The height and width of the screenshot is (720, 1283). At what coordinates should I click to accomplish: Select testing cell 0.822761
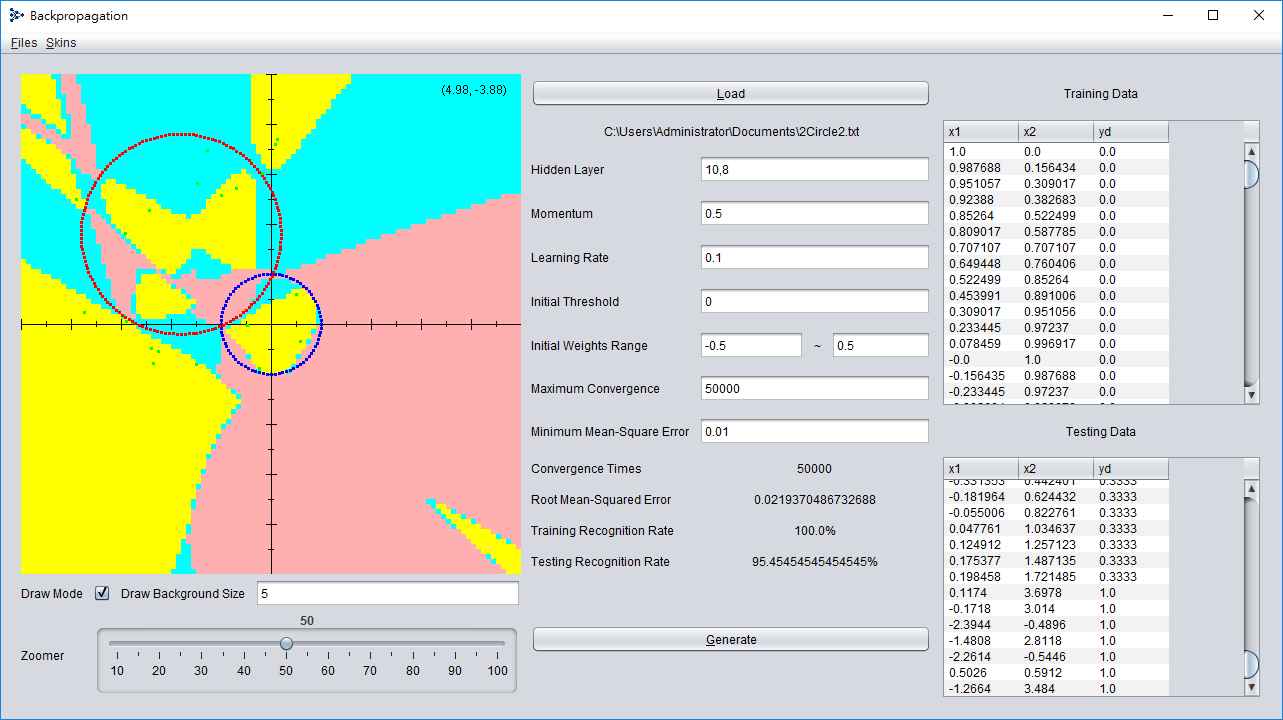click(x=1057, y=513)
